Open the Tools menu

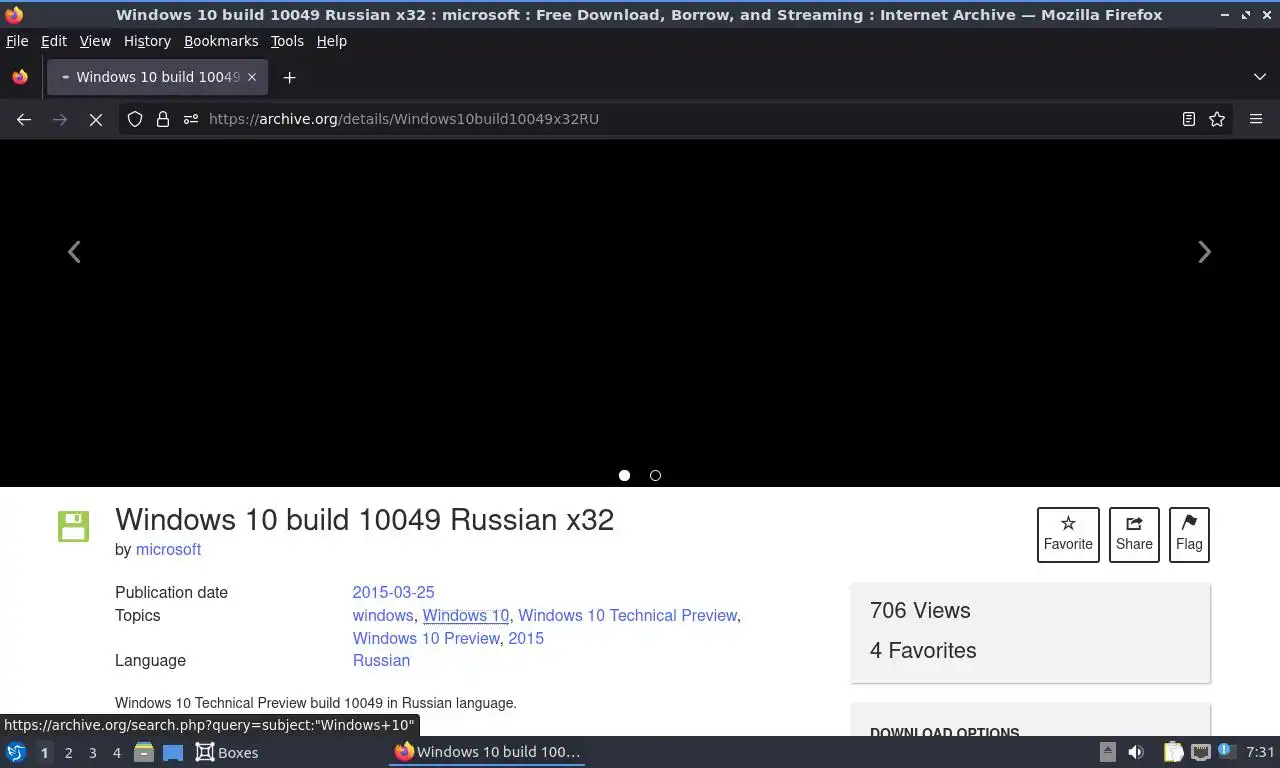pyautogui.click(x=287, y=41)
